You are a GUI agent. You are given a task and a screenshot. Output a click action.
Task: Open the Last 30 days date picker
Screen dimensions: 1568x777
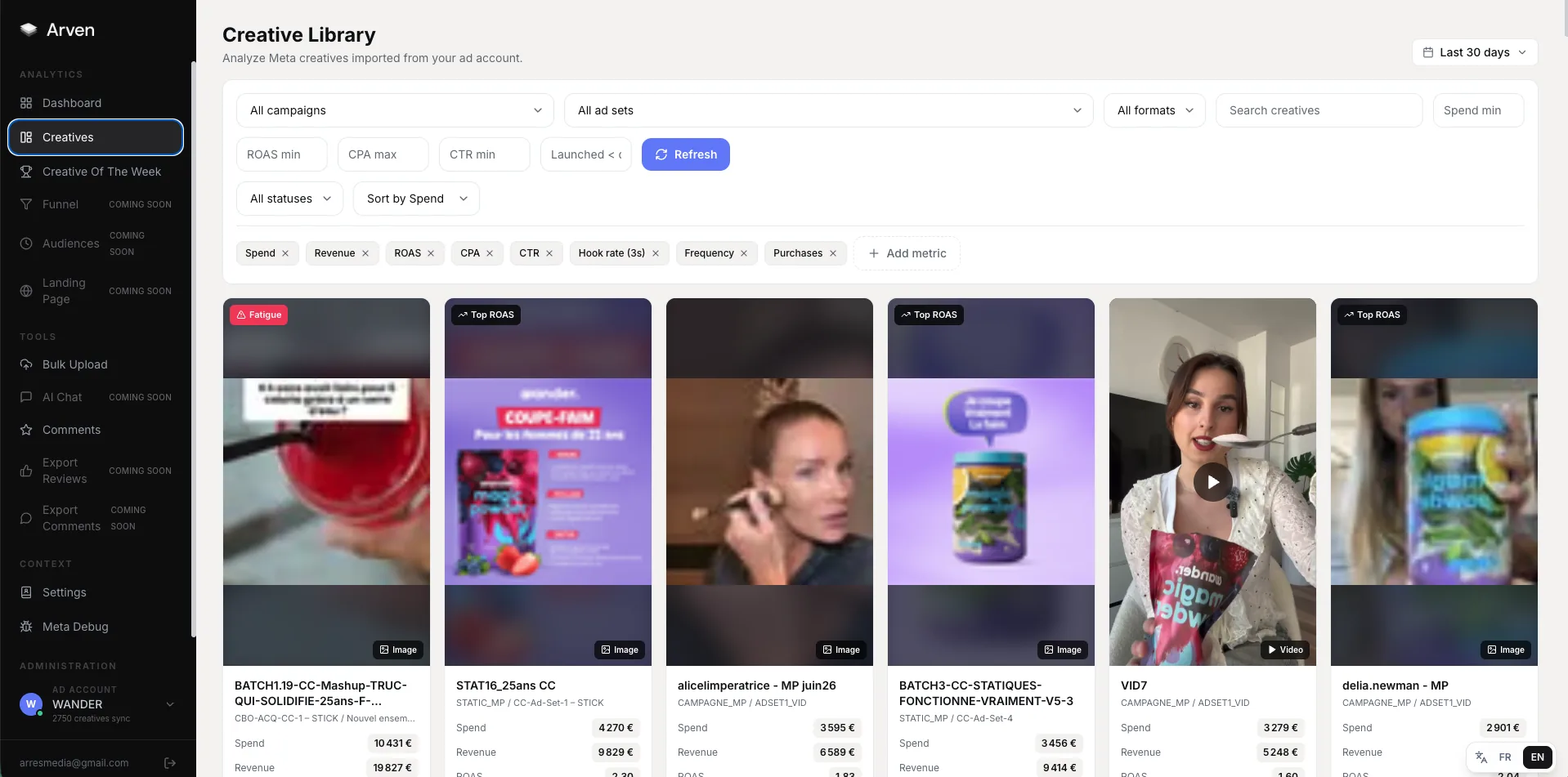pos(1475,52)
